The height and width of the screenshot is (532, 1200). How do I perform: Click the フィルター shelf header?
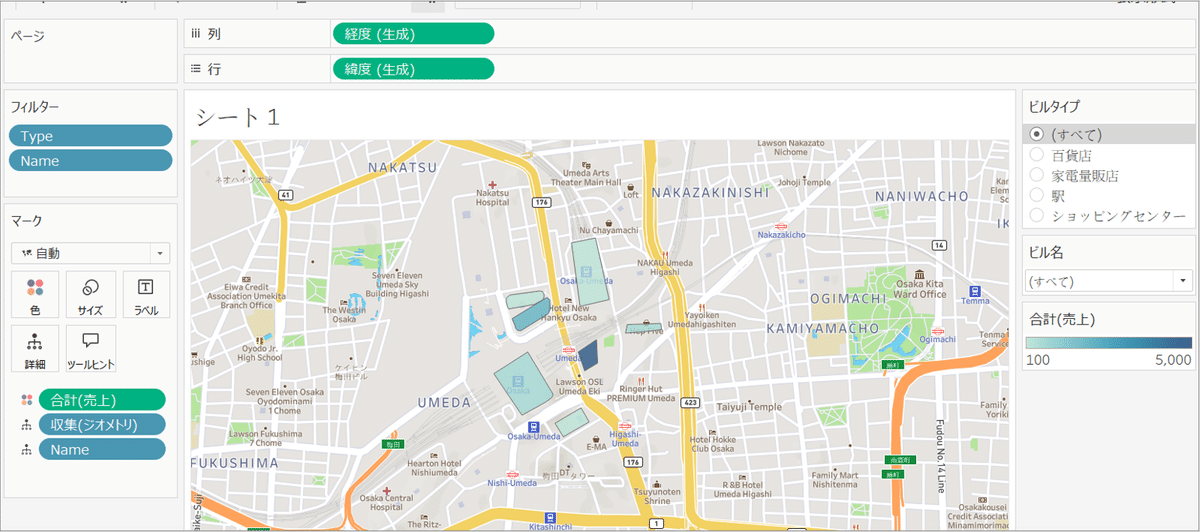pos(35,106)
